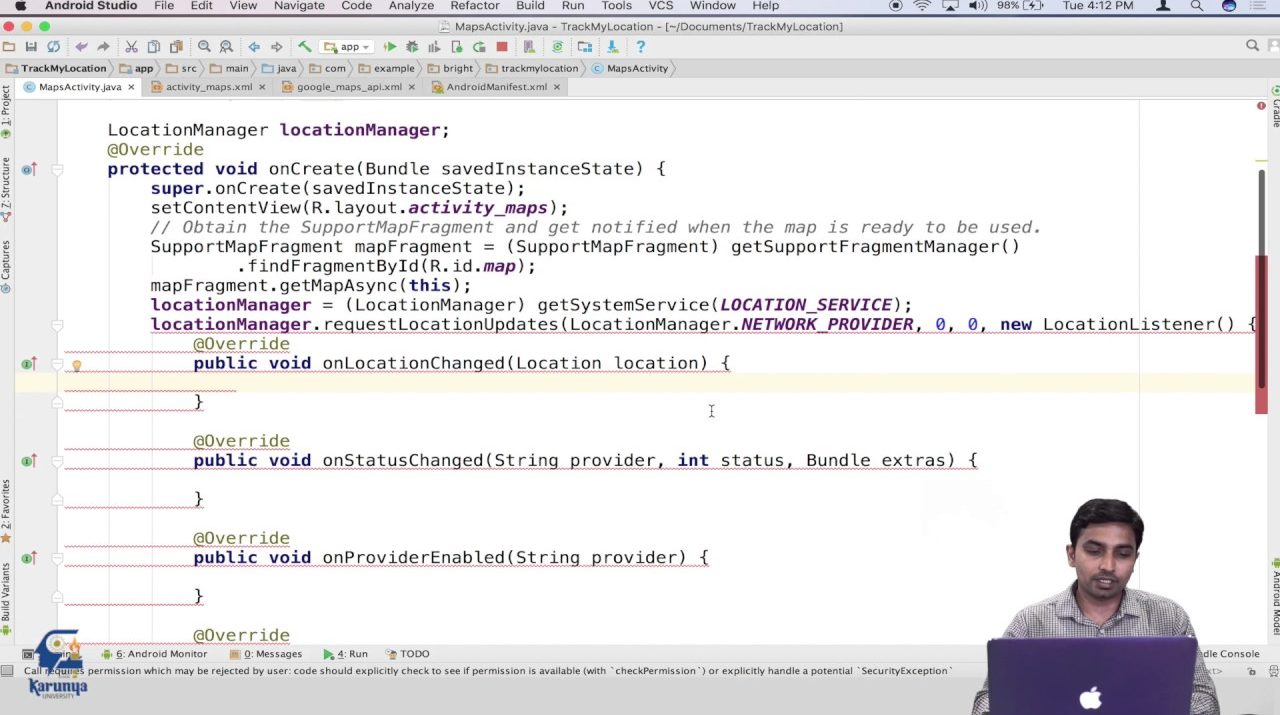The image size is (1280, 715).
Task: Switch to the AndroidManifest.xml tab
Action: [495, 87]
